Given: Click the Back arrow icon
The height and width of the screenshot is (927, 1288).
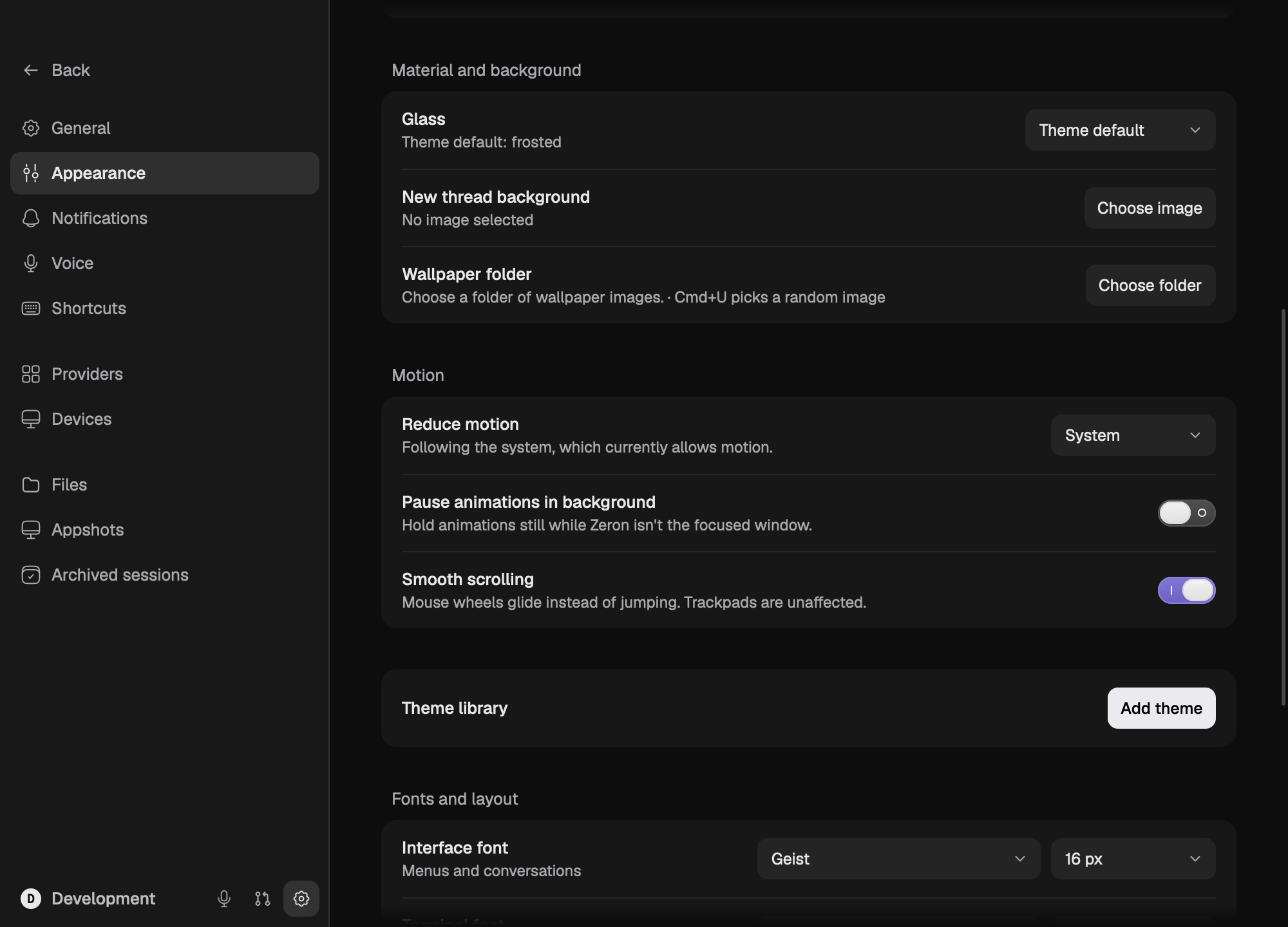Looking at the screenshot, I should tap(31, 70).
